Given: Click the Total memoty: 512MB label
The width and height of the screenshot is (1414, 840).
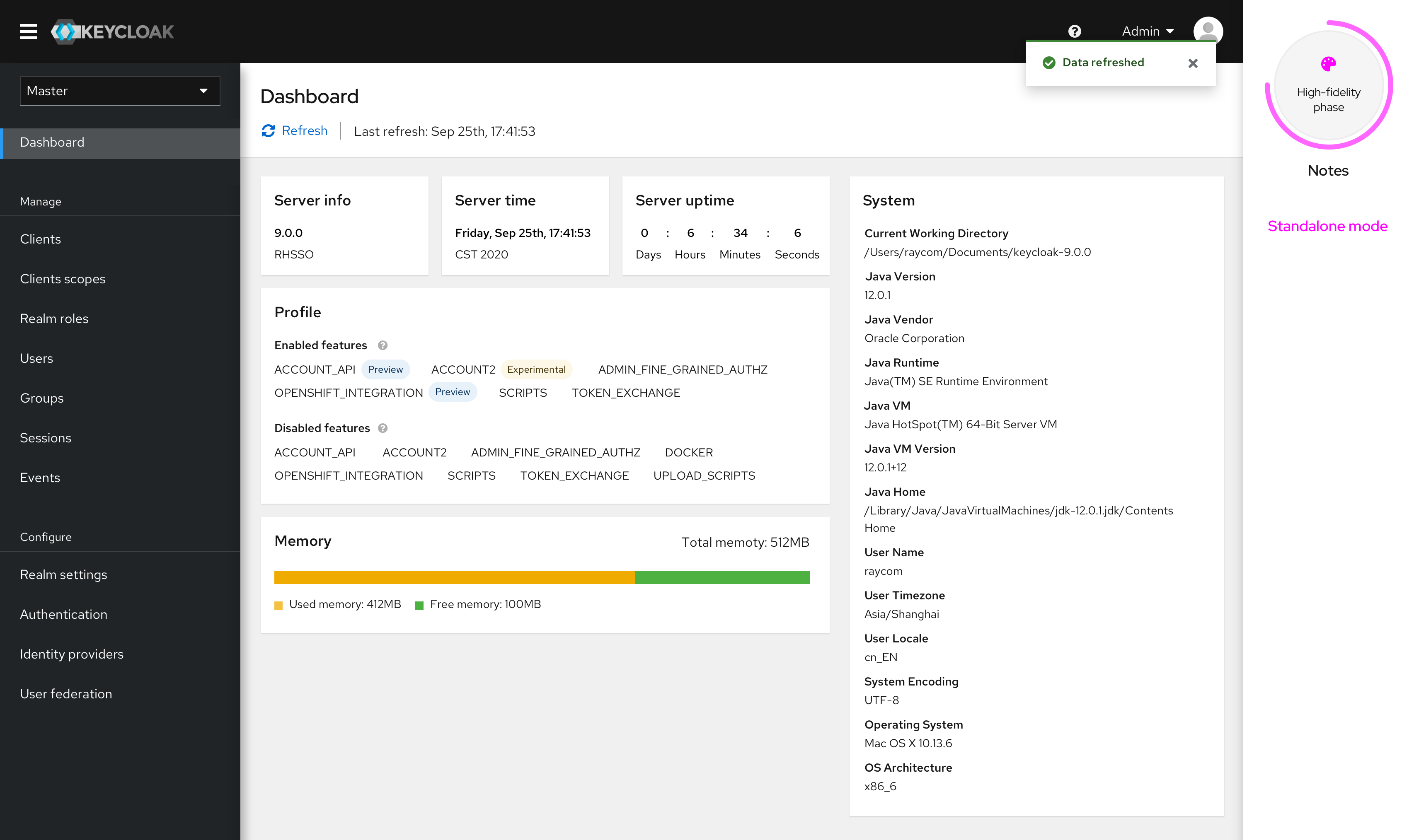Looking at the screenshot, I should point(745,542).
